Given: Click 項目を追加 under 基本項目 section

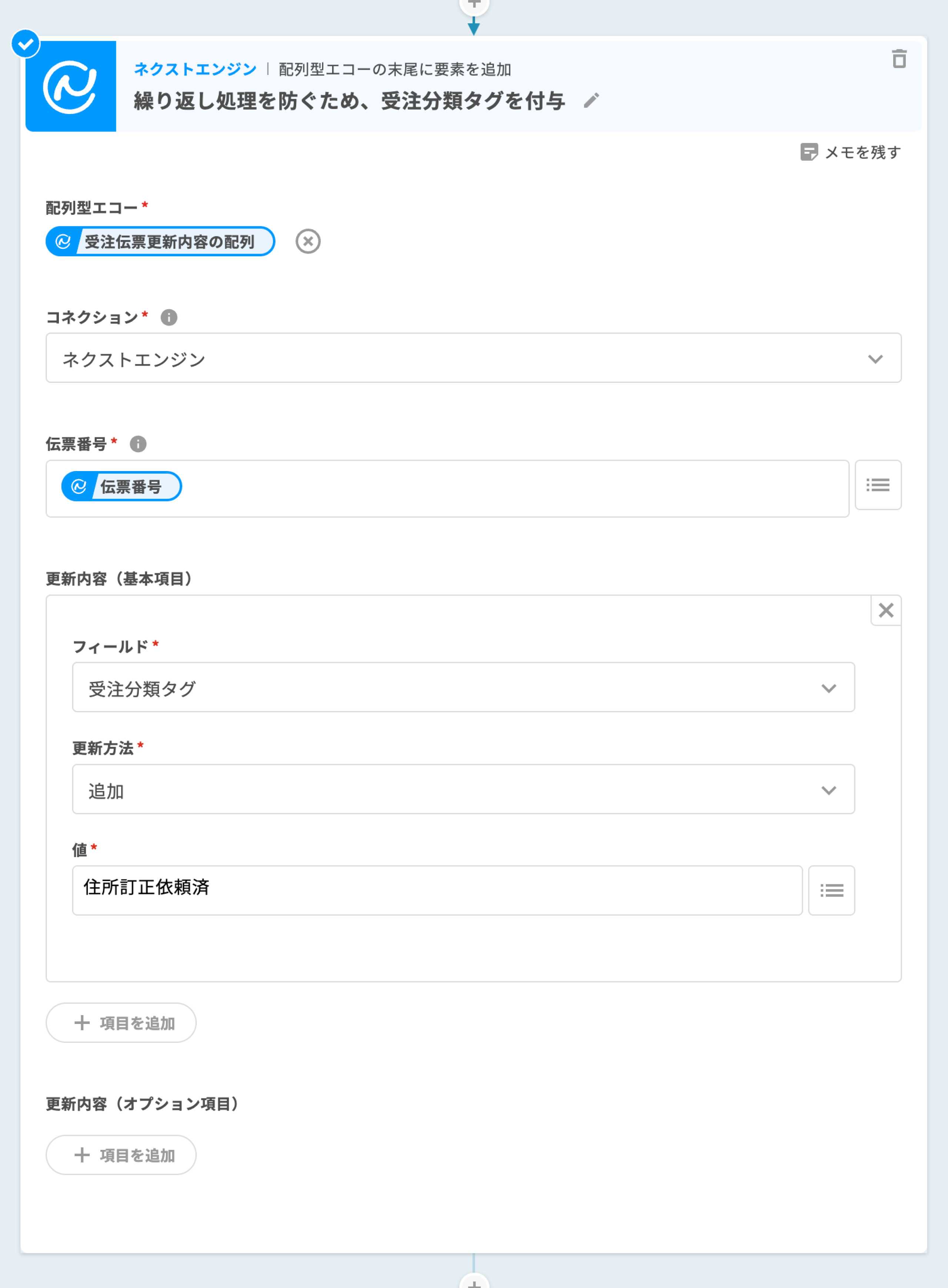Looking at the screenshot, I should (121, 1022).
